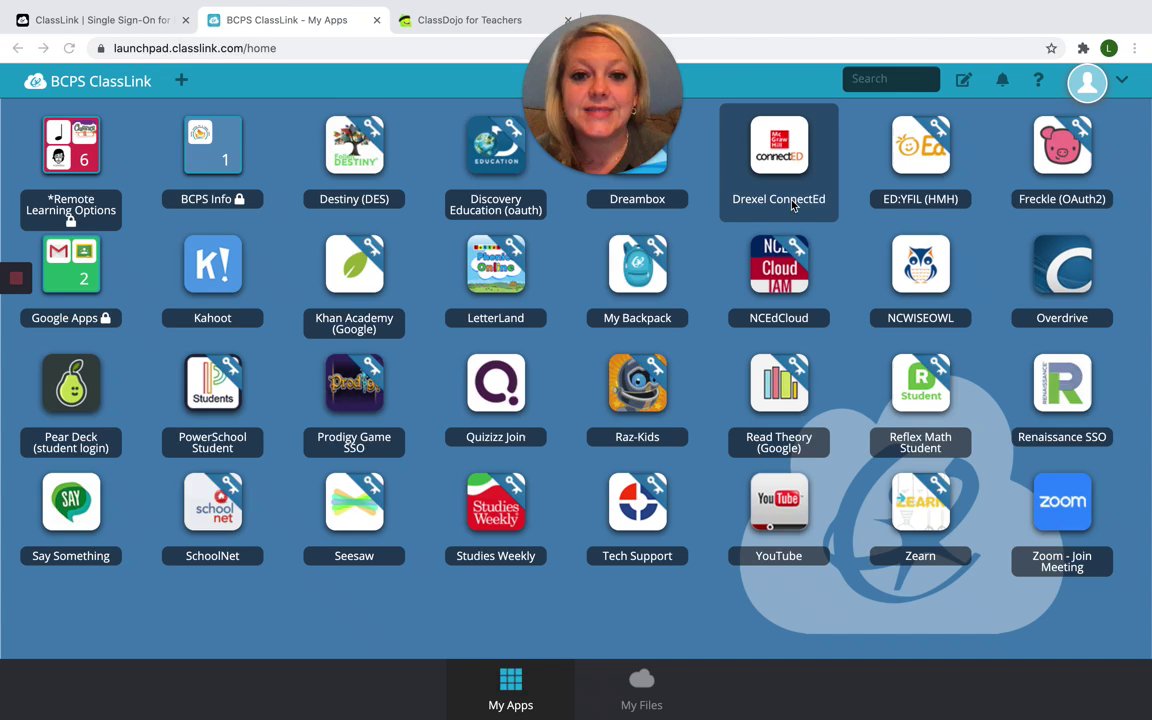The image size is (1152, 720).
Task: Launch Zoom - Join Meeting icon
Action: (1062, 503)
